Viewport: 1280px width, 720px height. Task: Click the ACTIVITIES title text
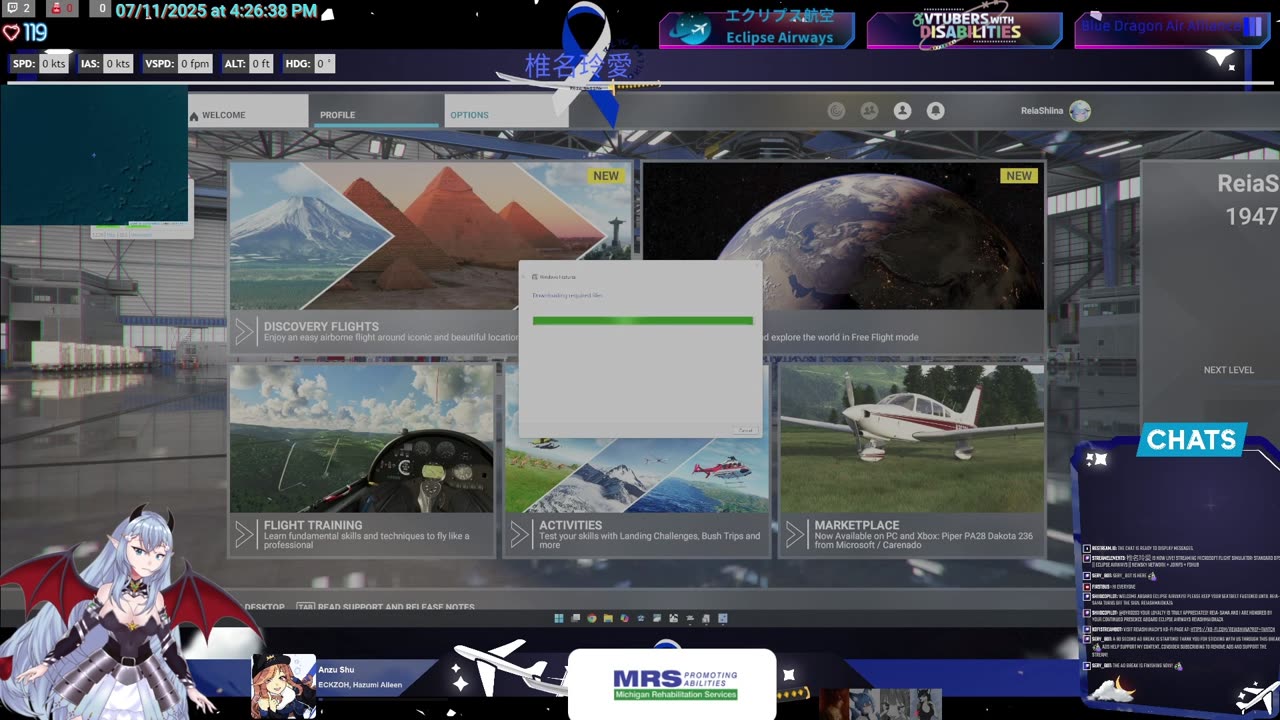571,525
